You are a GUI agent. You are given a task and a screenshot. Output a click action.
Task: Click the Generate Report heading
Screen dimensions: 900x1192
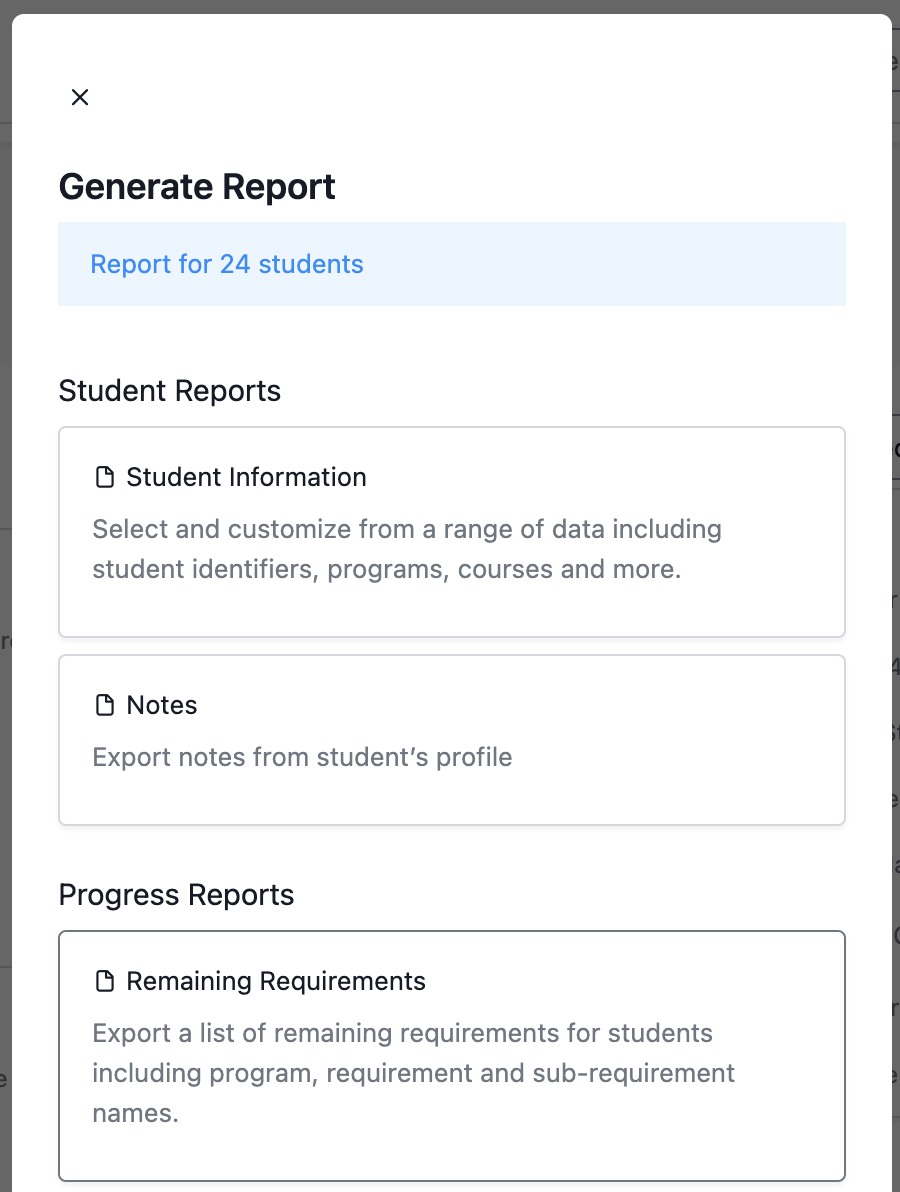tap(197, 187)
